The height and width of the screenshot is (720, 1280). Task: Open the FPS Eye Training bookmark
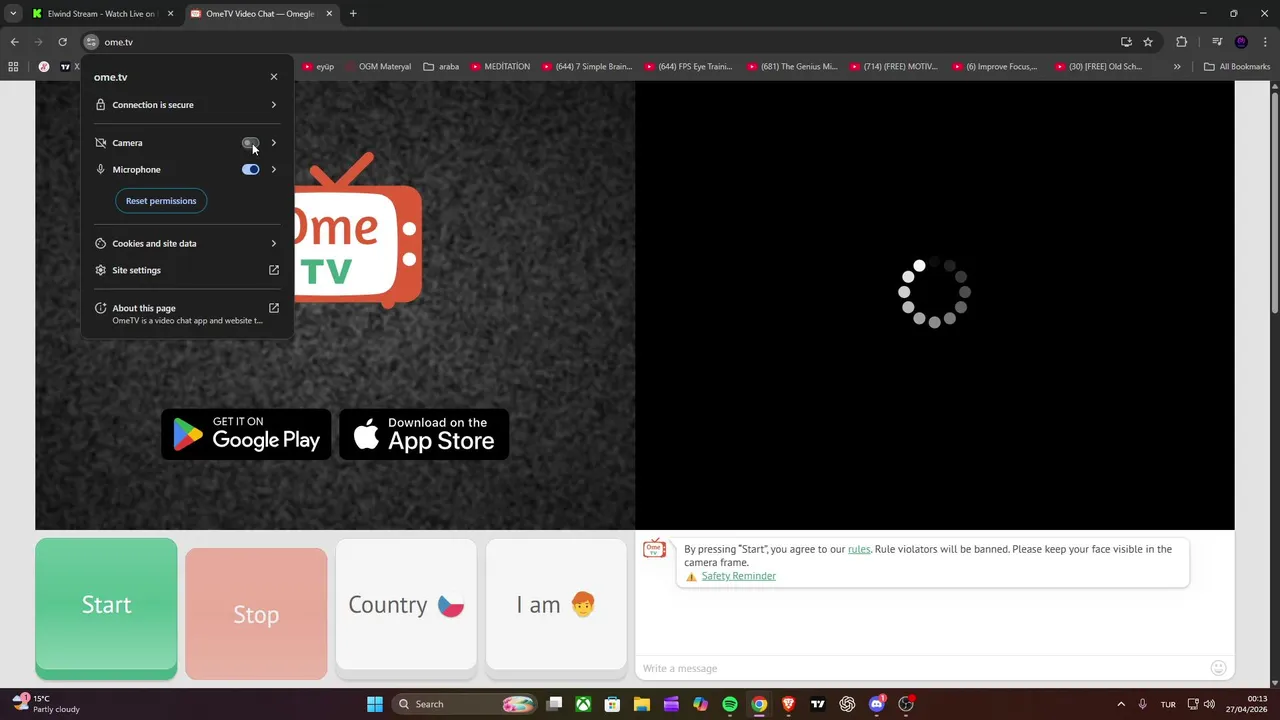[x=688, y=67]
